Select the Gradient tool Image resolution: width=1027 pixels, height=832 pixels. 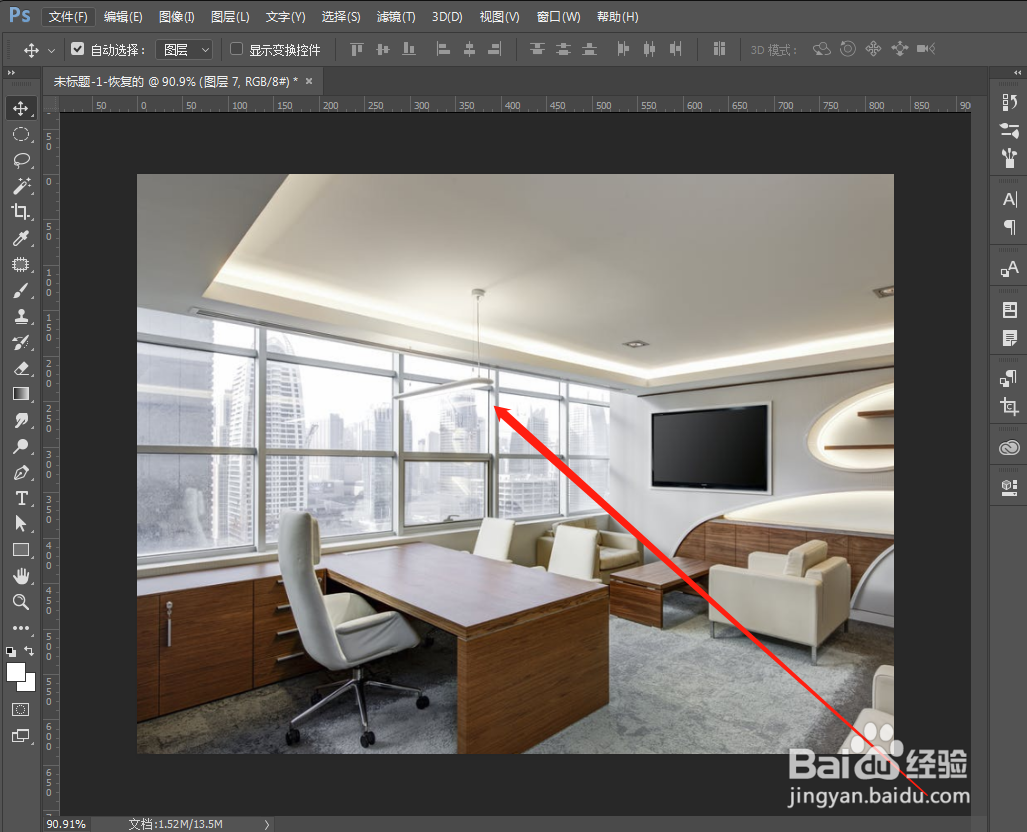pyautogui.click(x=21, y=394)
